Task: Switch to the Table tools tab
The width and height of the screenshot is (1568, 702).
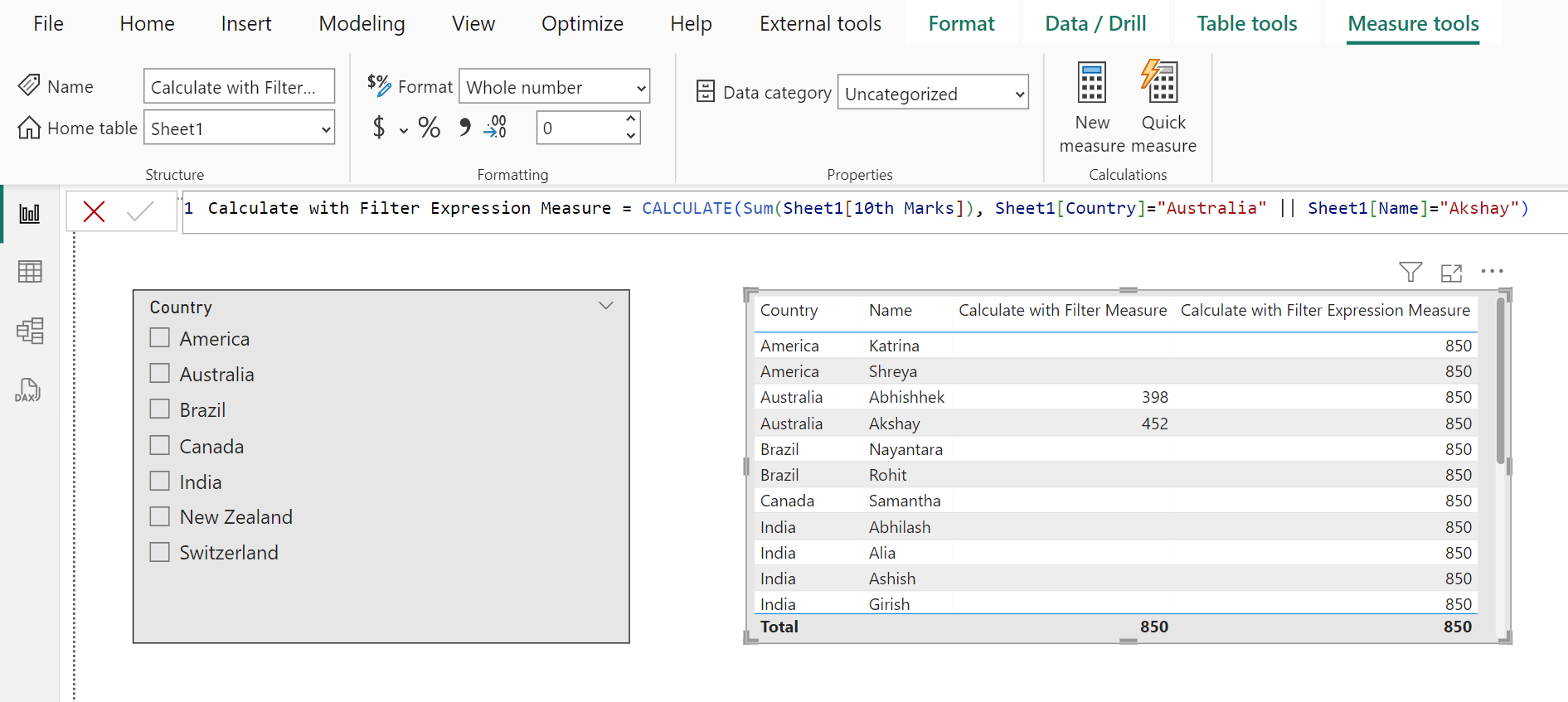Action: [x=1246, y=24]
